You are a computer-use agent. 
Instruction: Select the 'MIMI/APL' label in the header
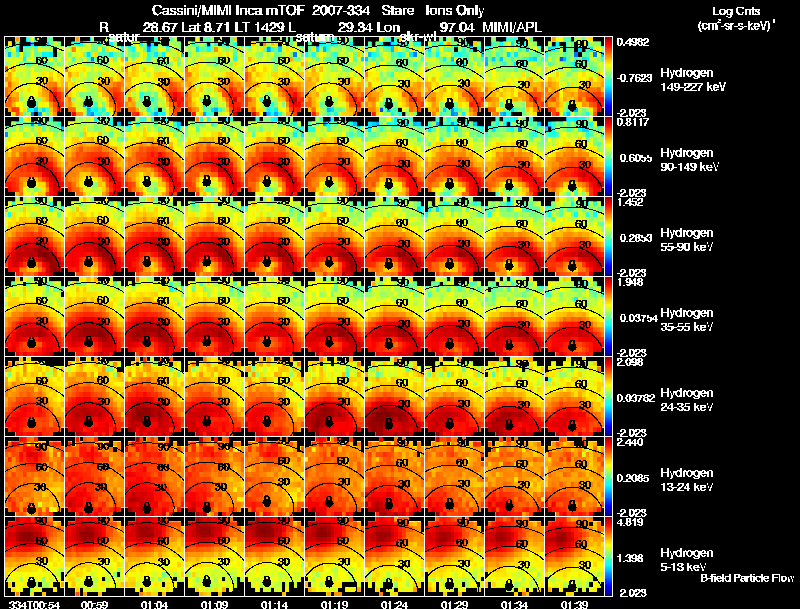pos(512,27)
